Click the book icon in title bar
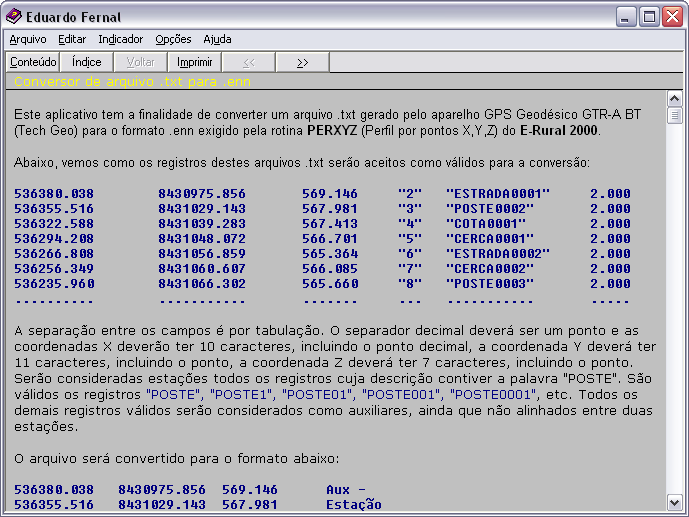689x517 pixels. (14, 16)
